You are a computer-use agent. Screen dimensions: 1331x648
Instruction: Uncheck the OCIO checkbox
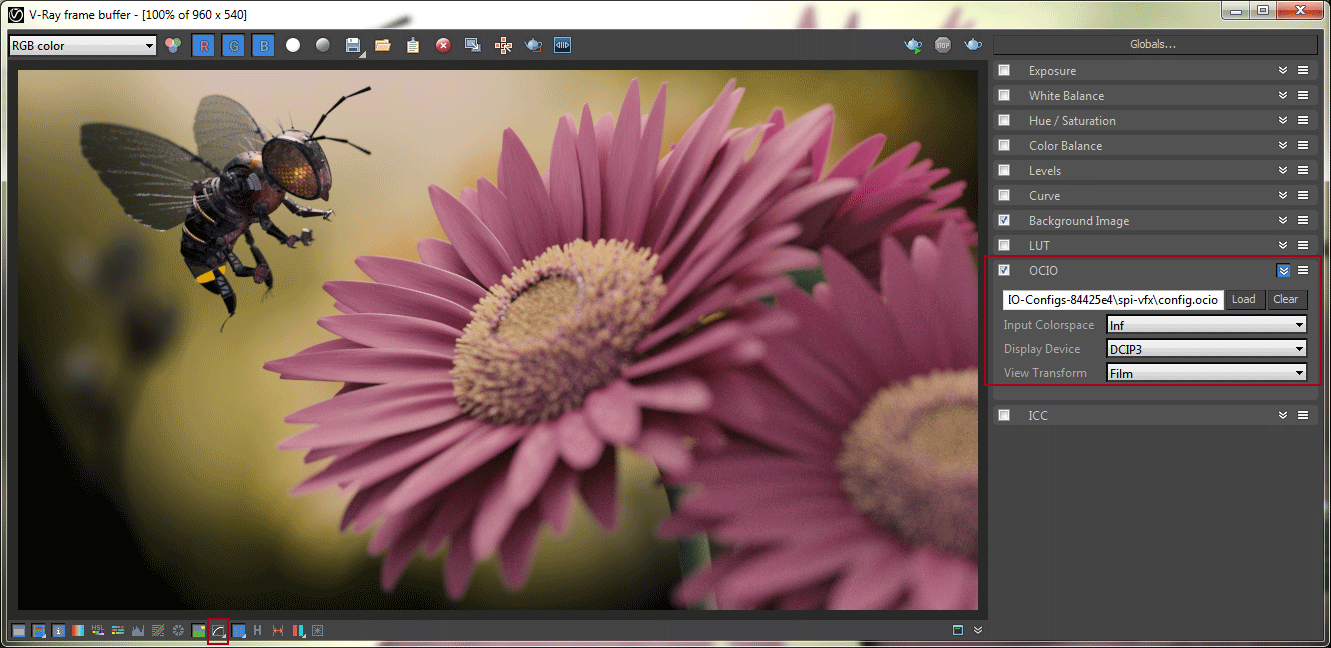click(1004, 270)
